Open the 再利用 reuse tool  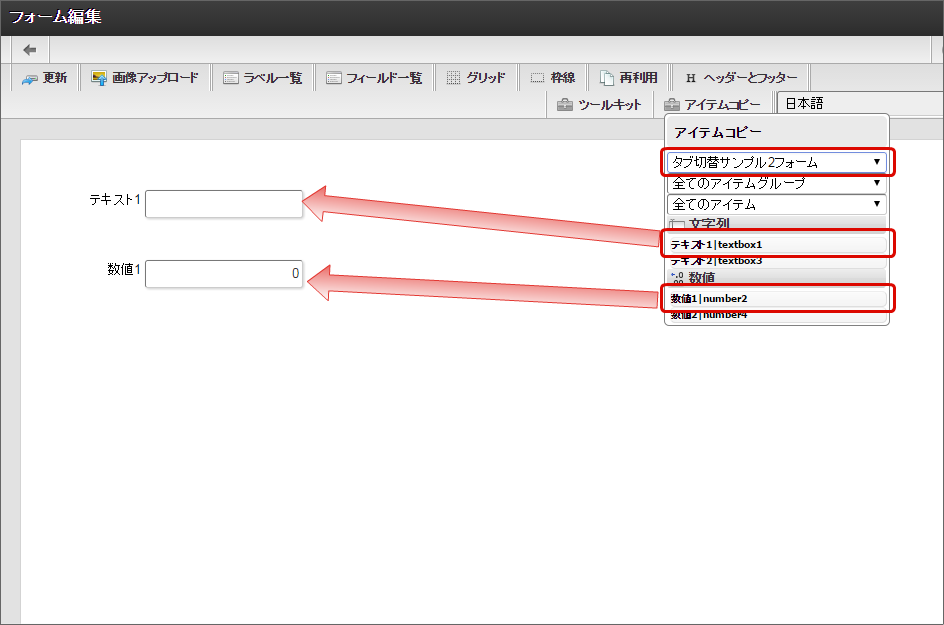(x=629, y=78)
